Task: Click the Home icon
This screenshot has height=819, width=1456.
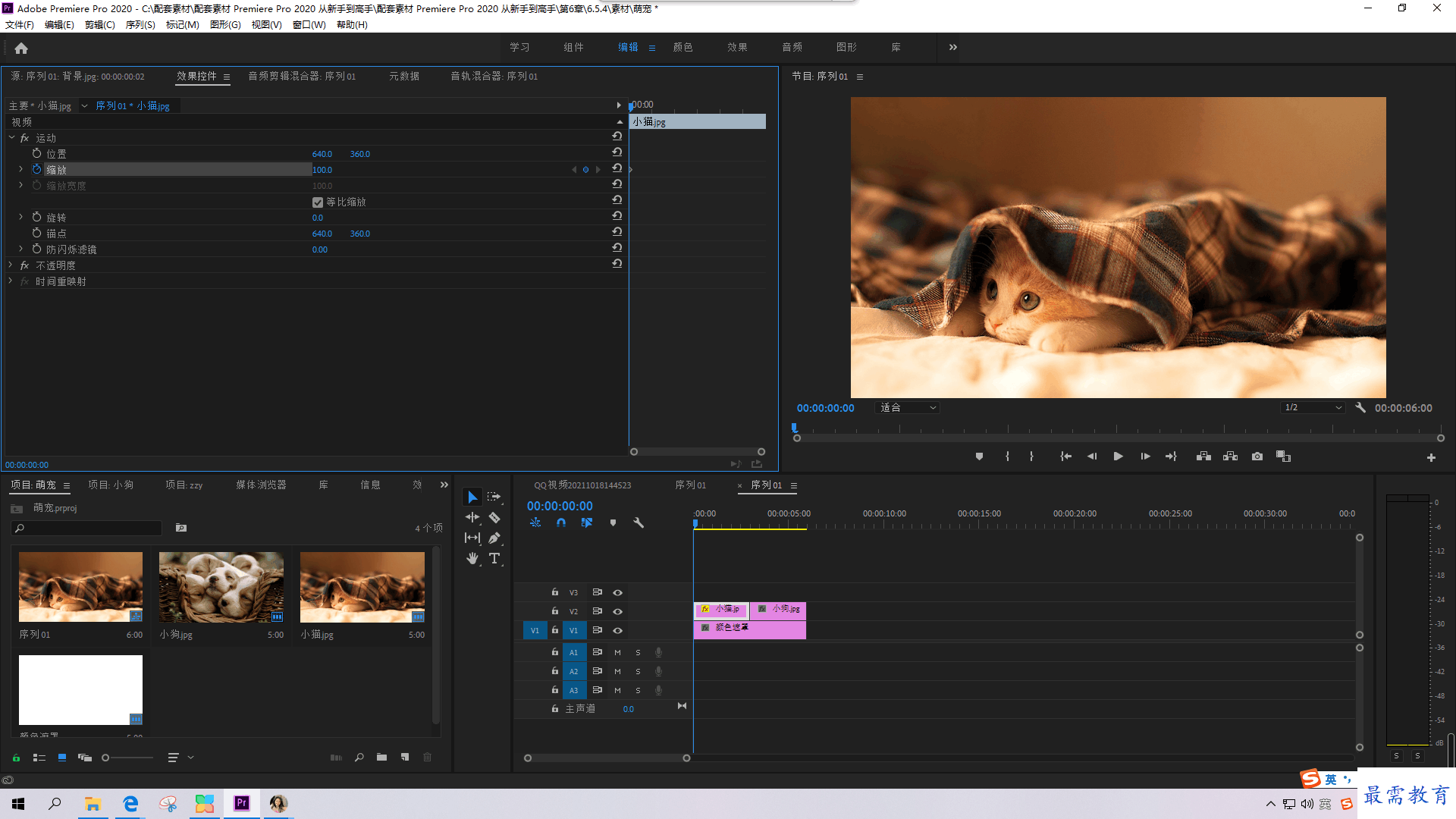Action: coord(21,48)
